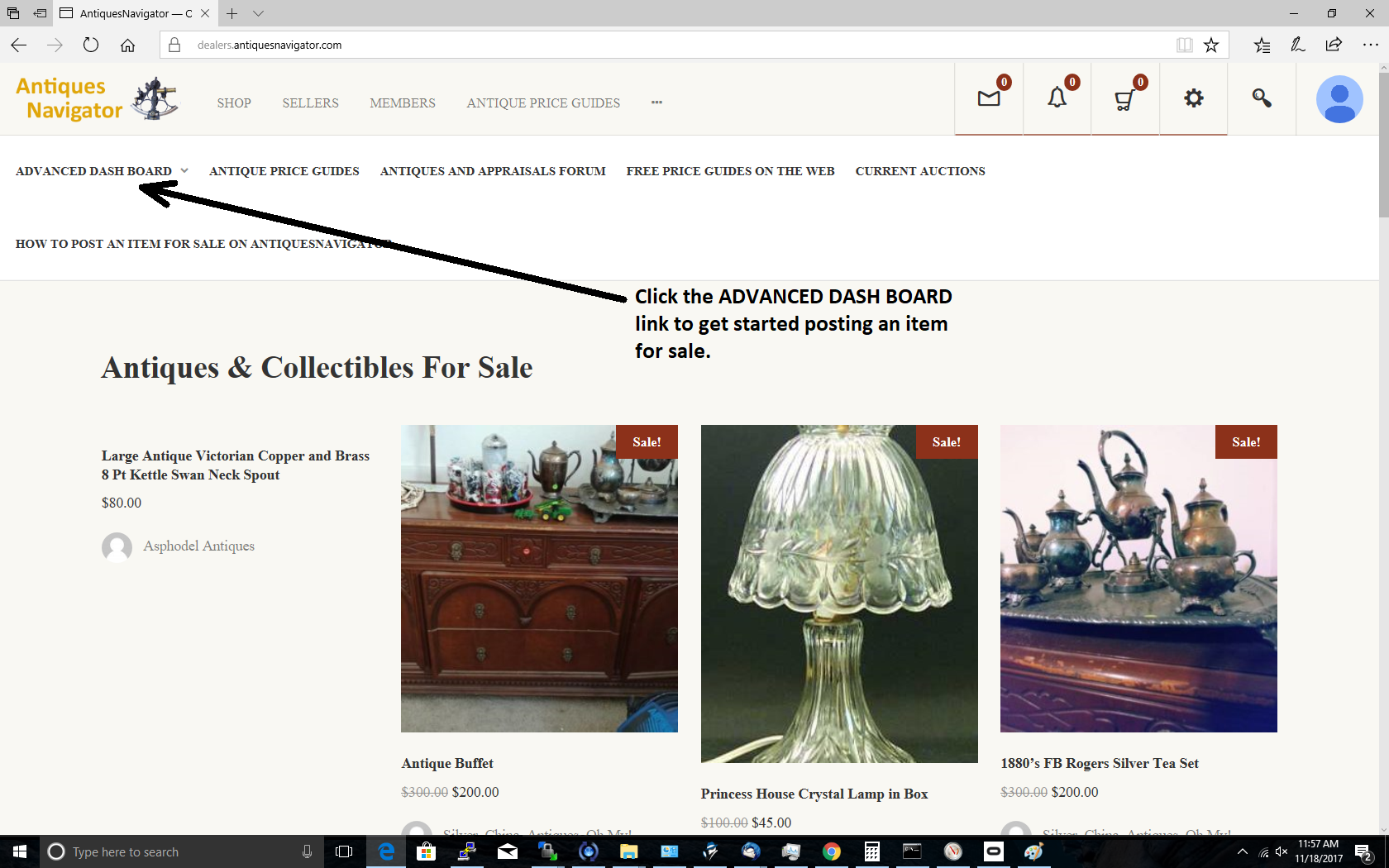The width and height of the screenshot is (1389, 868).
Task: Open the ANTIQUES AND APPRAISALS FORUM link
Action: point(492,171)
